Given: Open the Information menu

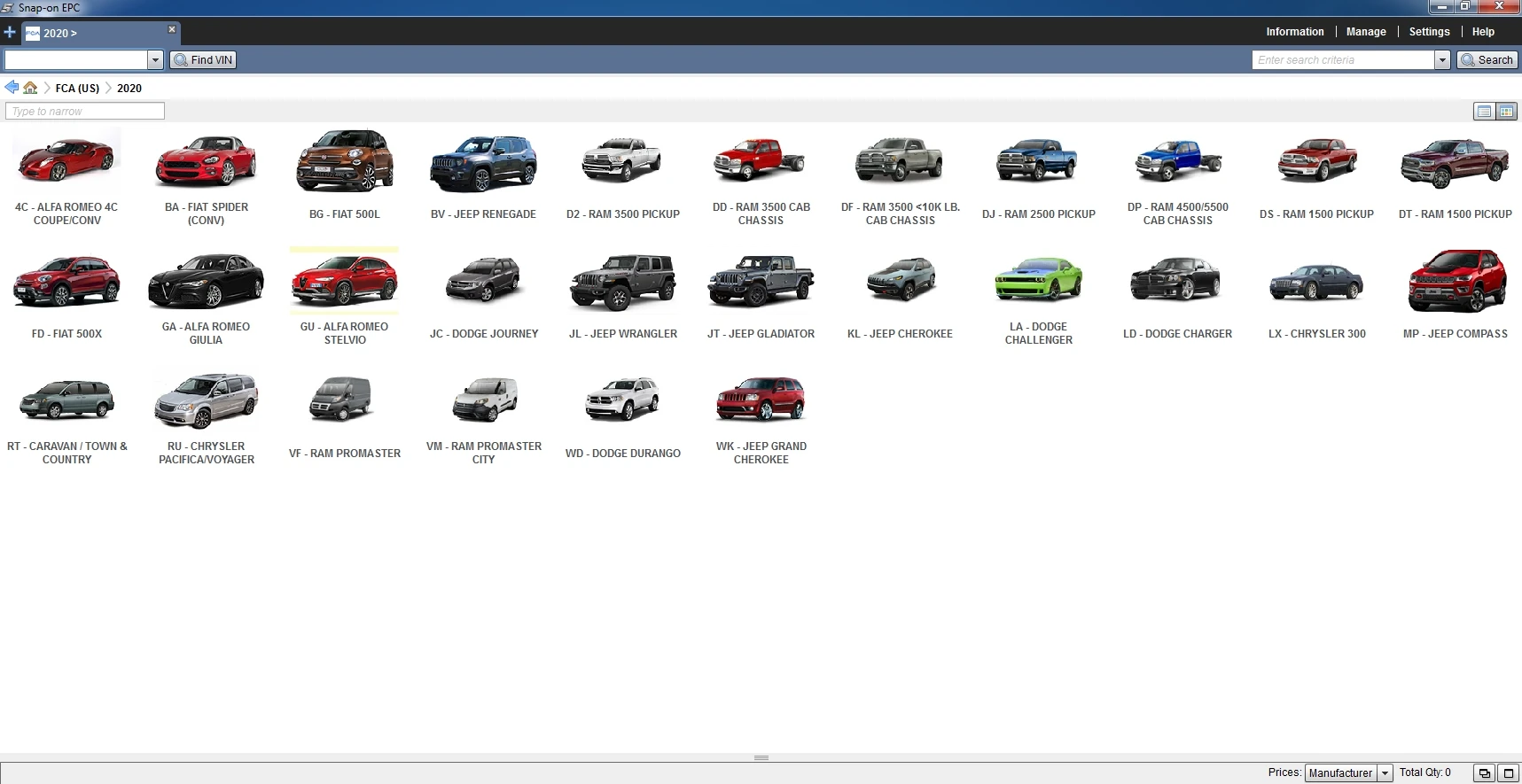Looking at the screenshot, I should (x=1294, y=32).
